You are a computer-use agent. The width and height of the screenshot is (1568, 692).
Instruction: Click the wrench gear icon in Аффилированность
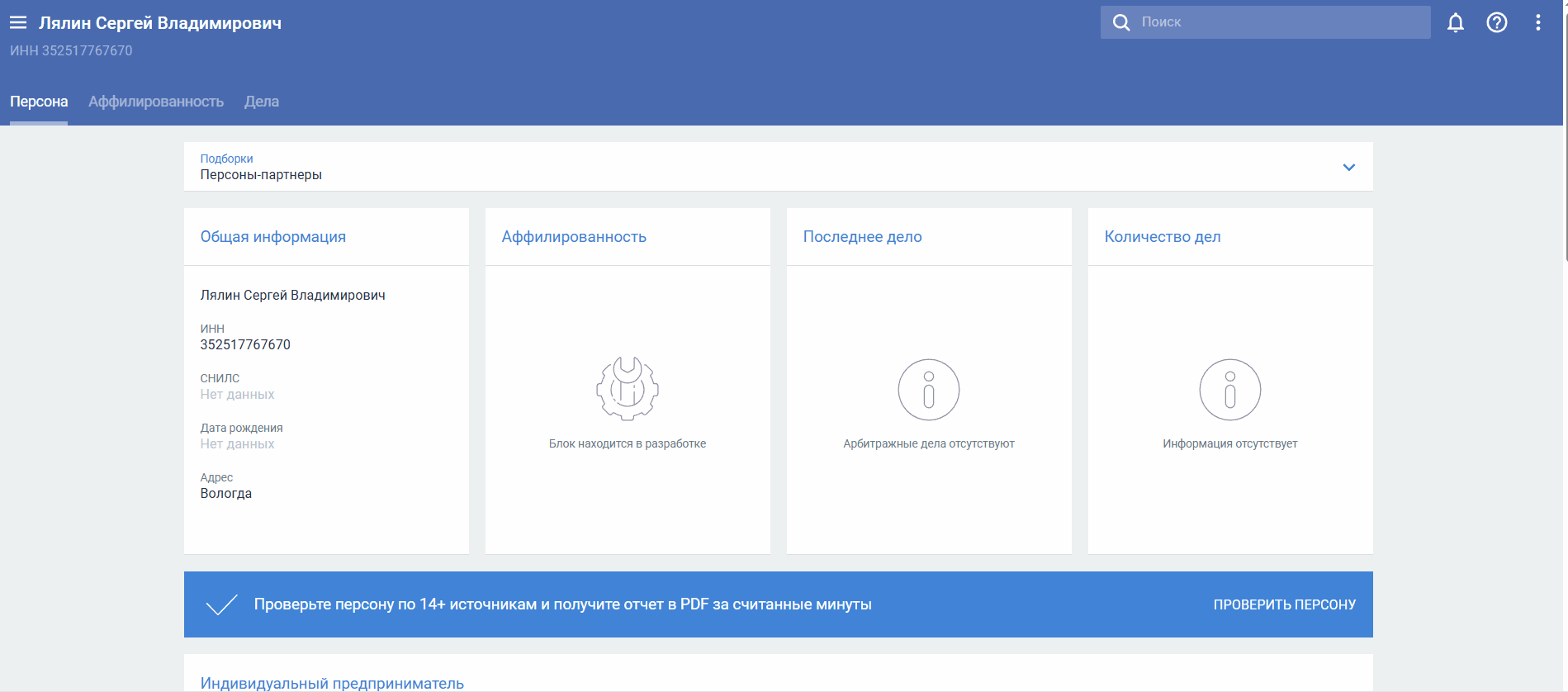click(x=627, y=389)
